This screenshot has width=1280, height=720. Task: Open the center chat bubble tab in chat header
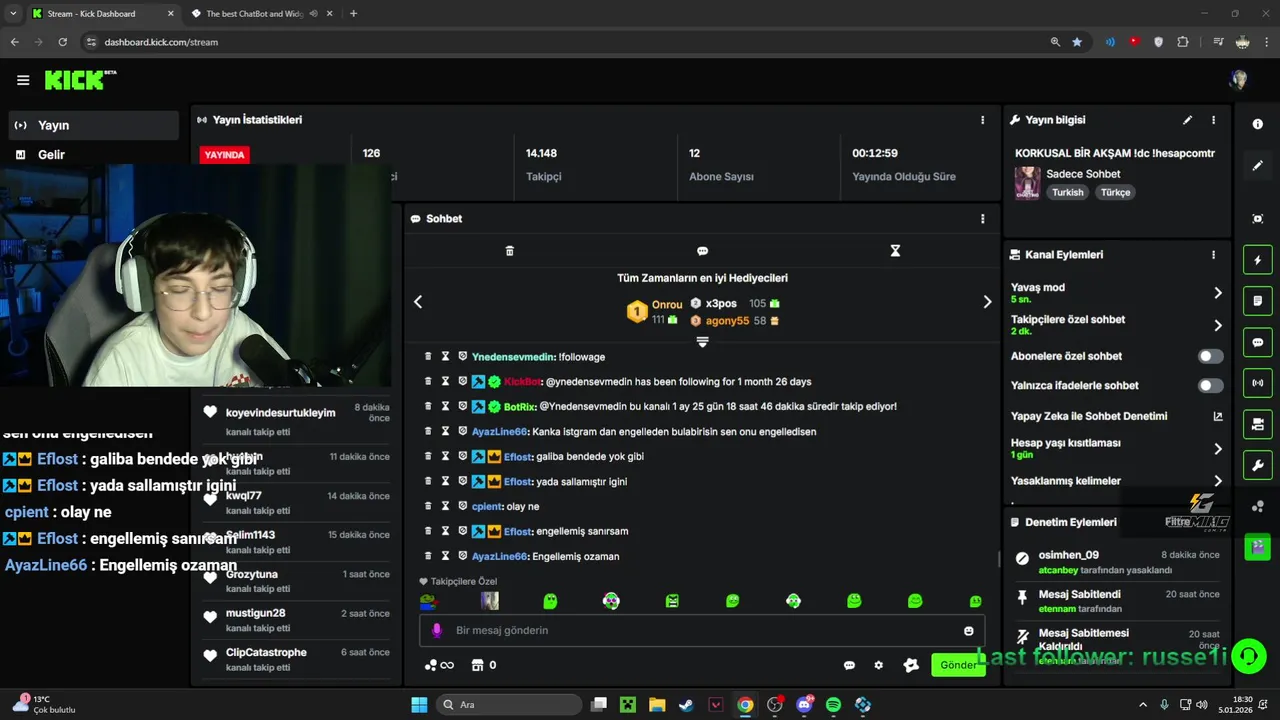tap(702, 251)
